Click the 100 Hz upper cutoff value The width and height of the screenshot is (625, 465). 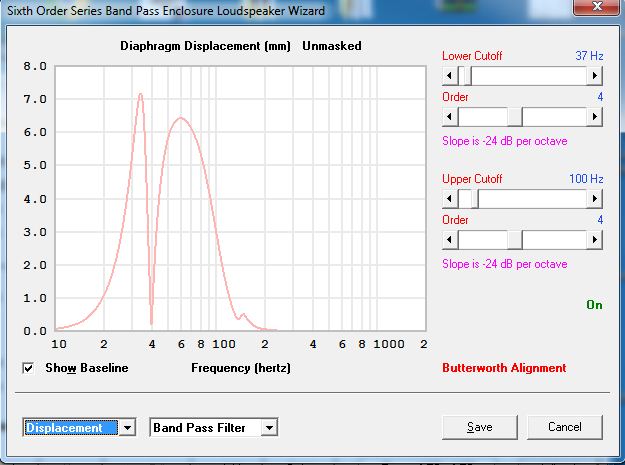point(586,179)
